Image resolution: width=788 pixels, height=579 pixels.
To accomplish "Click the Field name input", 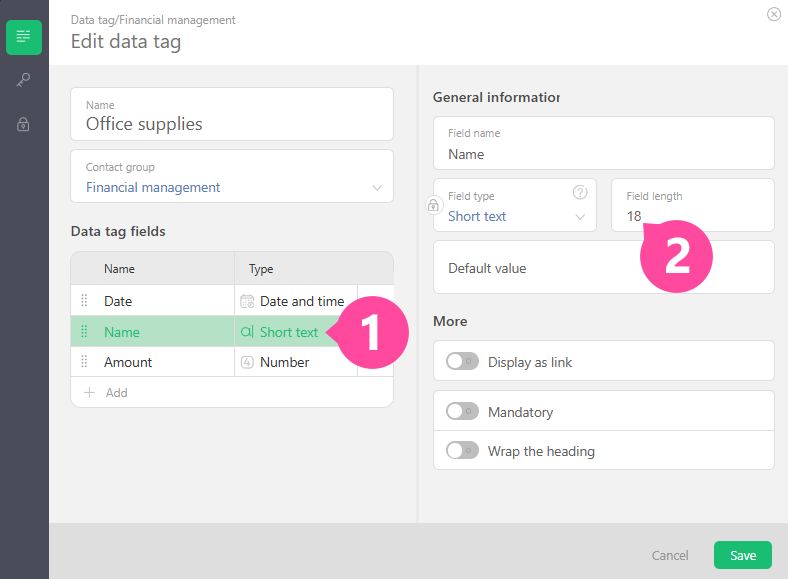I will click(x=604, y=143).
